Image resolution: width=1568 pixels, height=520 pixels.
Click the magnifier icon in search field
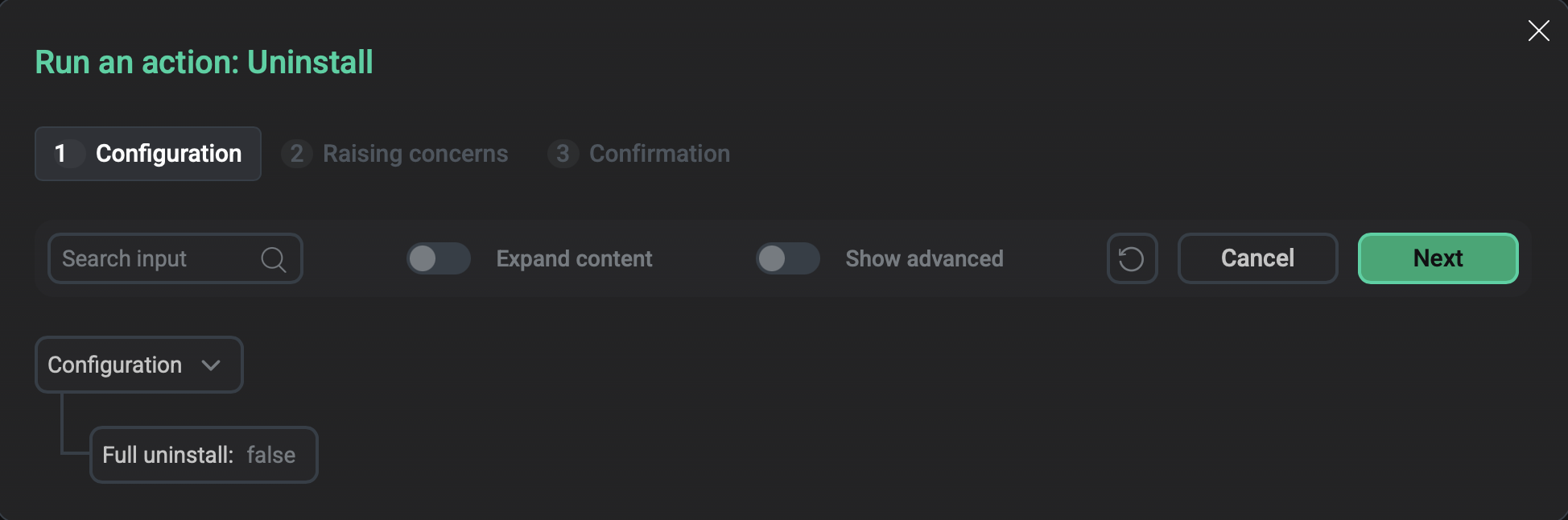coord(274,259)
